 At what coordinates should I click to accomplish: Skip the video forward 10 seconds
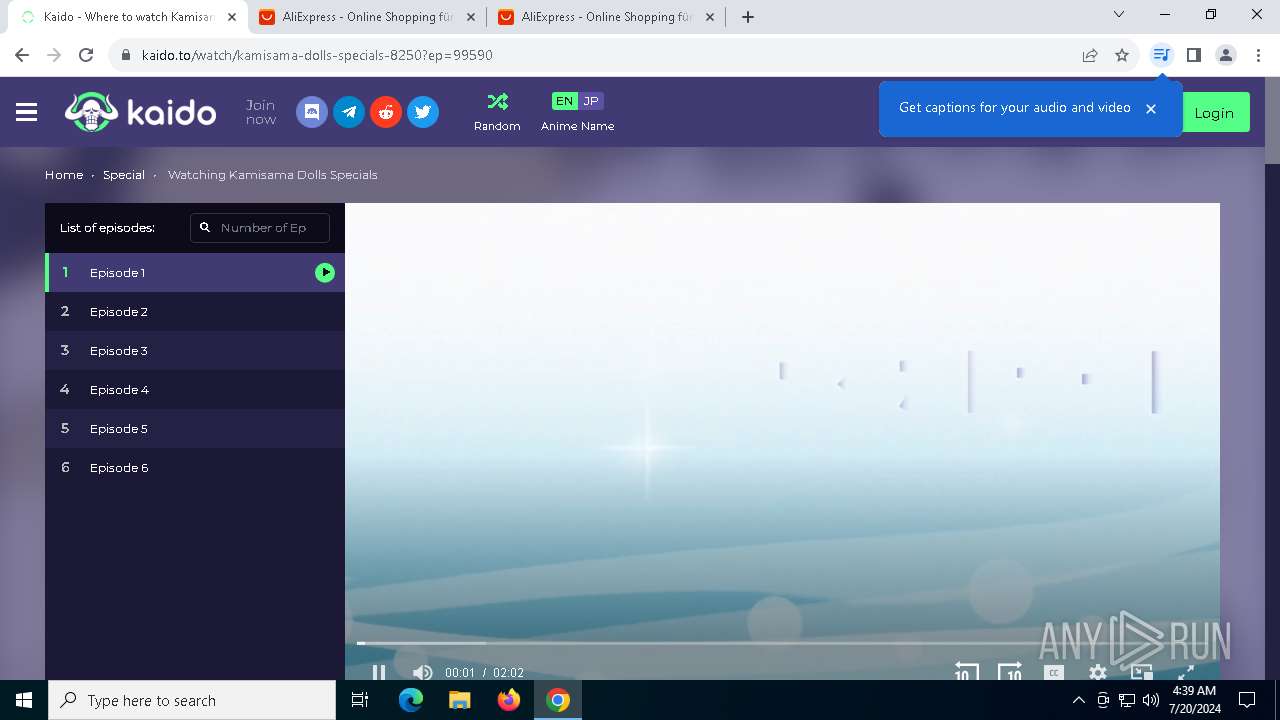point(1010,672)
